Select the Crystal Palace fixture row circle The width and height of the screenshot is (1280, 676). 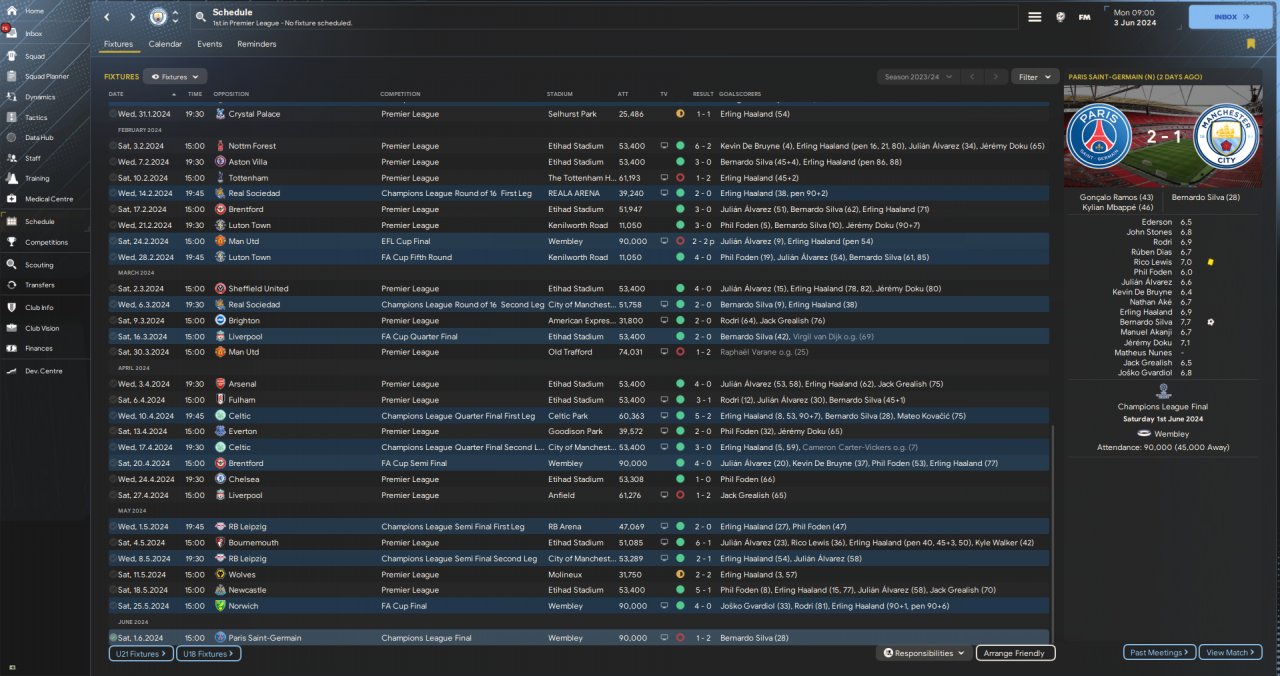(x=113, y=114)
